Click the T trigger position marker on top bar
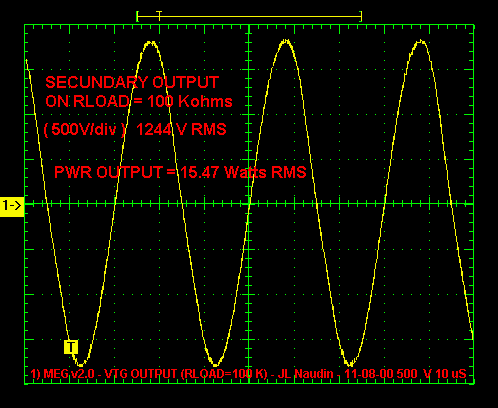Screen dimensions: 498x408 pos(159,16)
